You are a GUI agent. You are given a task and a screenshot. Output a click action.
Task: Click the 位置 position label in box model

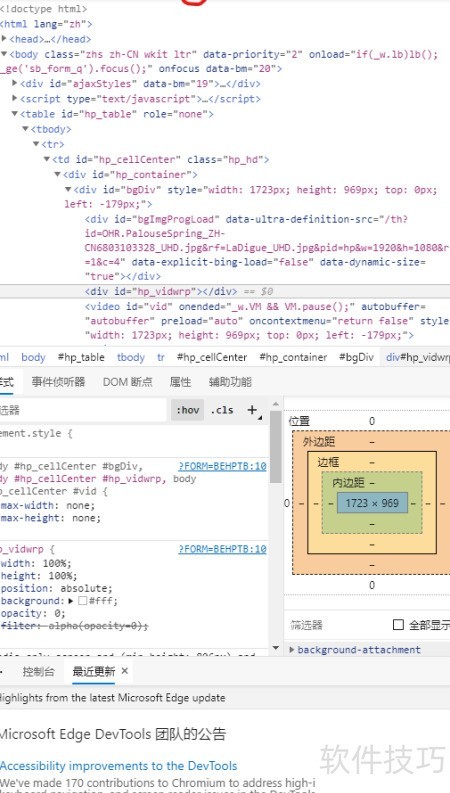(299, 421)
